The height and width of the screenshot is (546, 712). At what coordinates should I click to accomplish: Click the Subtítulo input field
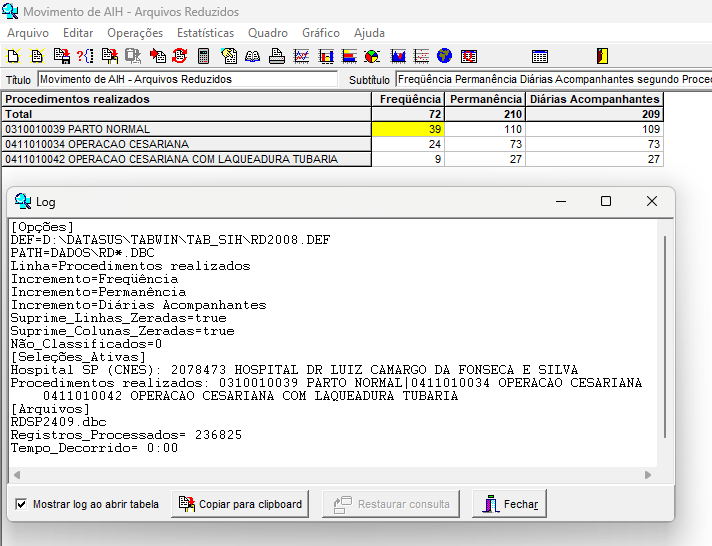point(554,79)
